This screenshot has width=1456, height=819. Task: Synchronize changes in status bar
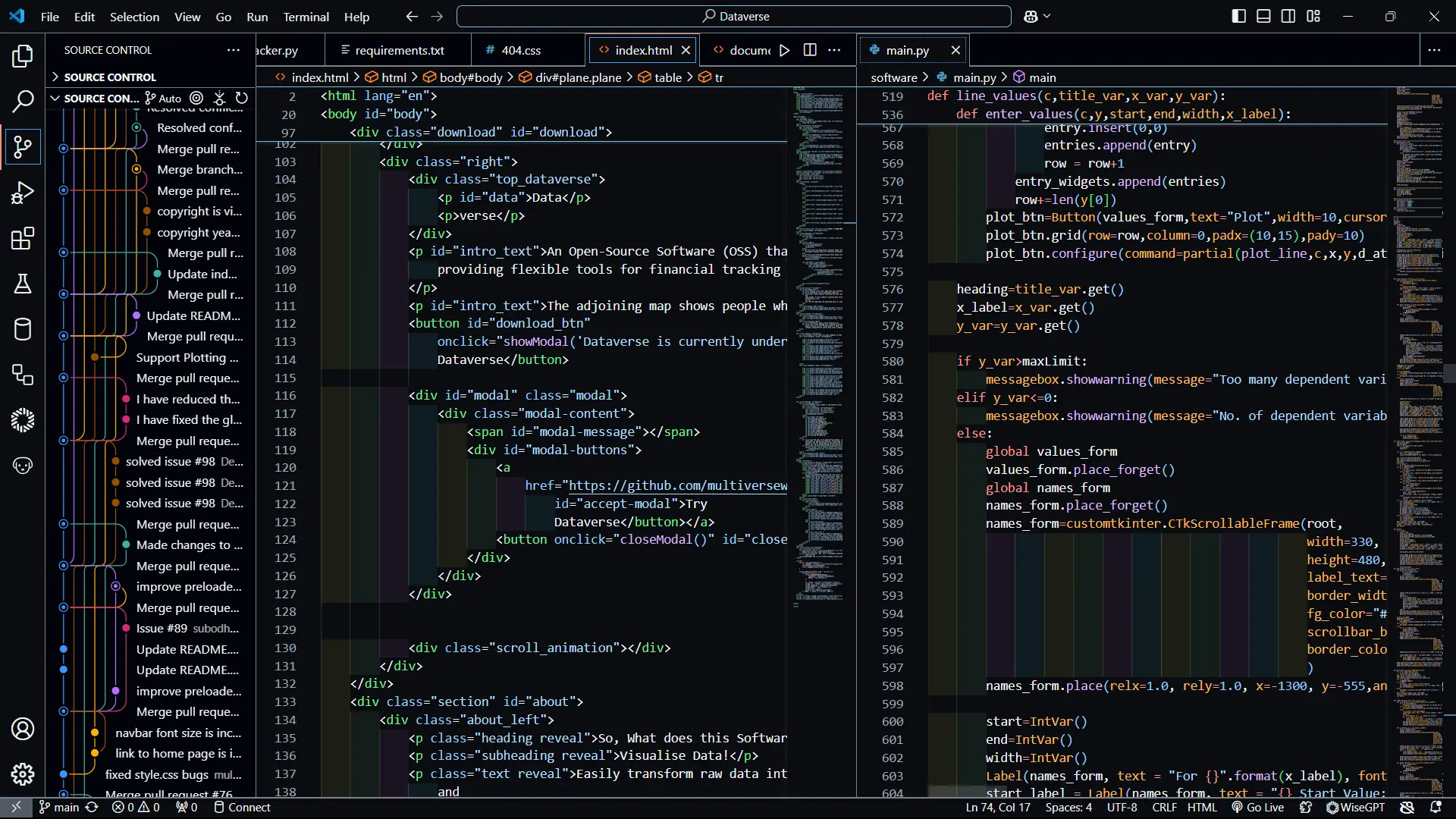(92, 807)
